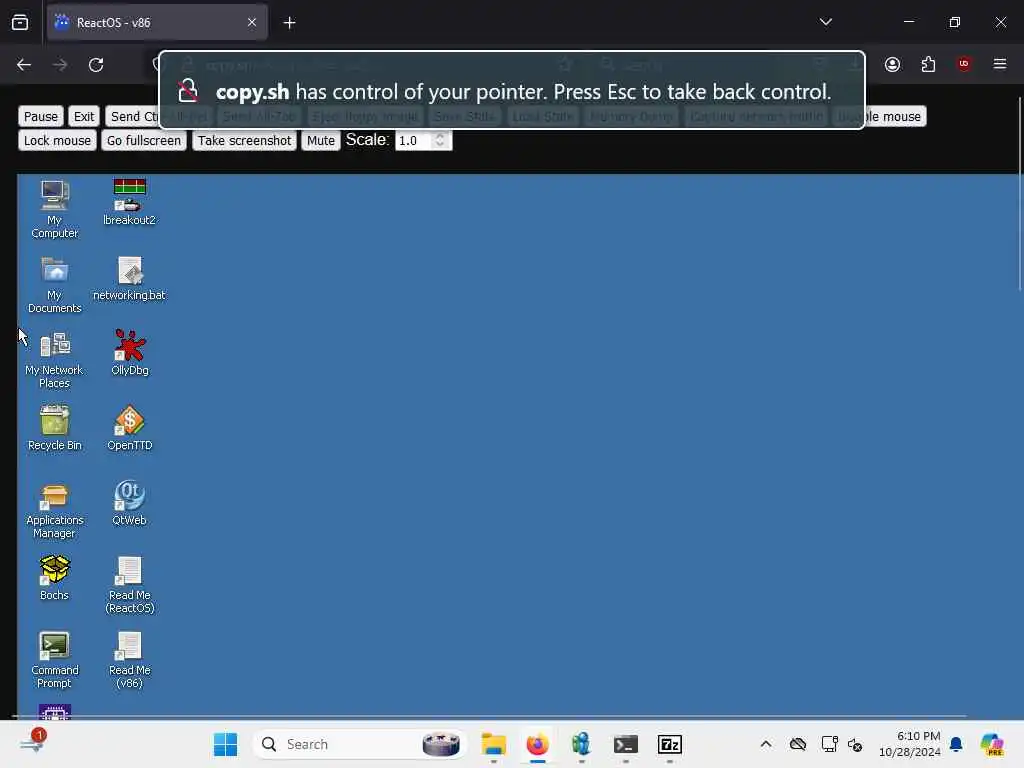Go forward one page in browser history
Image resolution: width=1024 pixels, height=768 pixels.
click(x=60, y=65)
